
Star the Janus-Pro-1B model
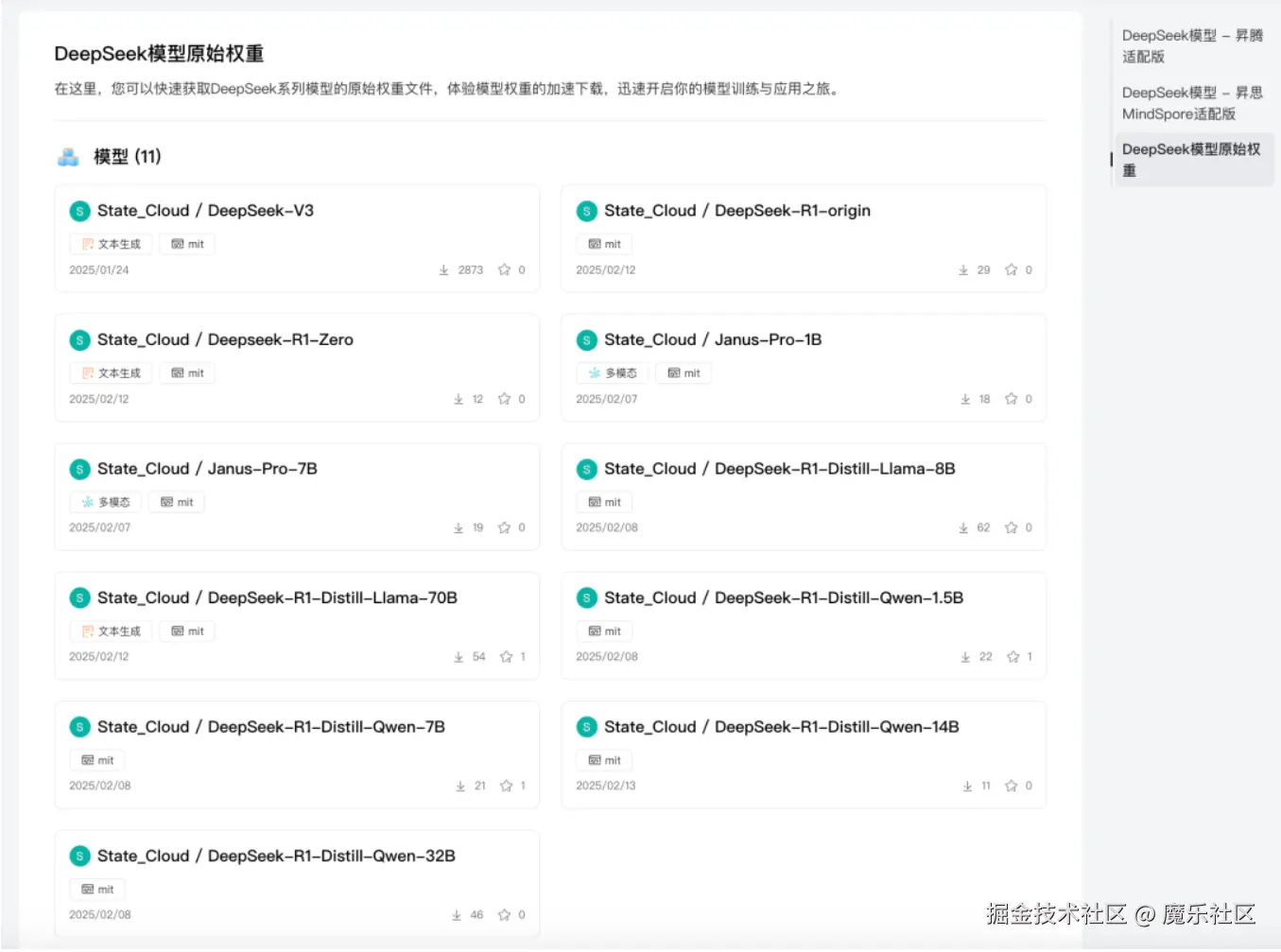tap(1011, 399)
